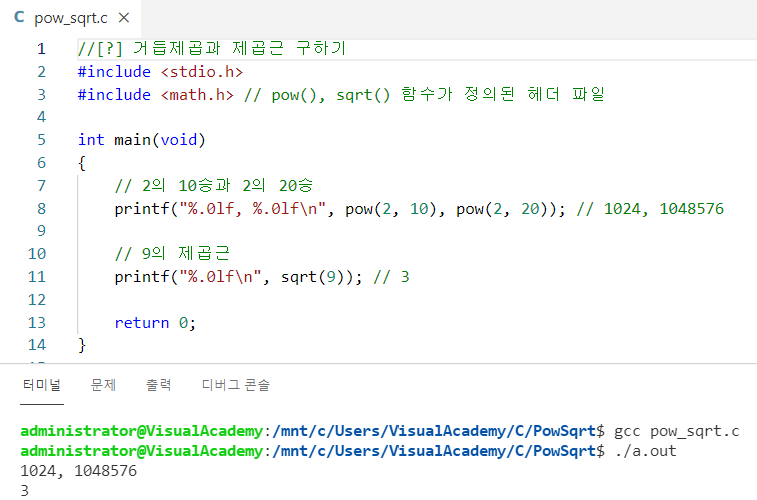Show the 출력 panel tab
757x500 pixels.
[x=158, y=385]
